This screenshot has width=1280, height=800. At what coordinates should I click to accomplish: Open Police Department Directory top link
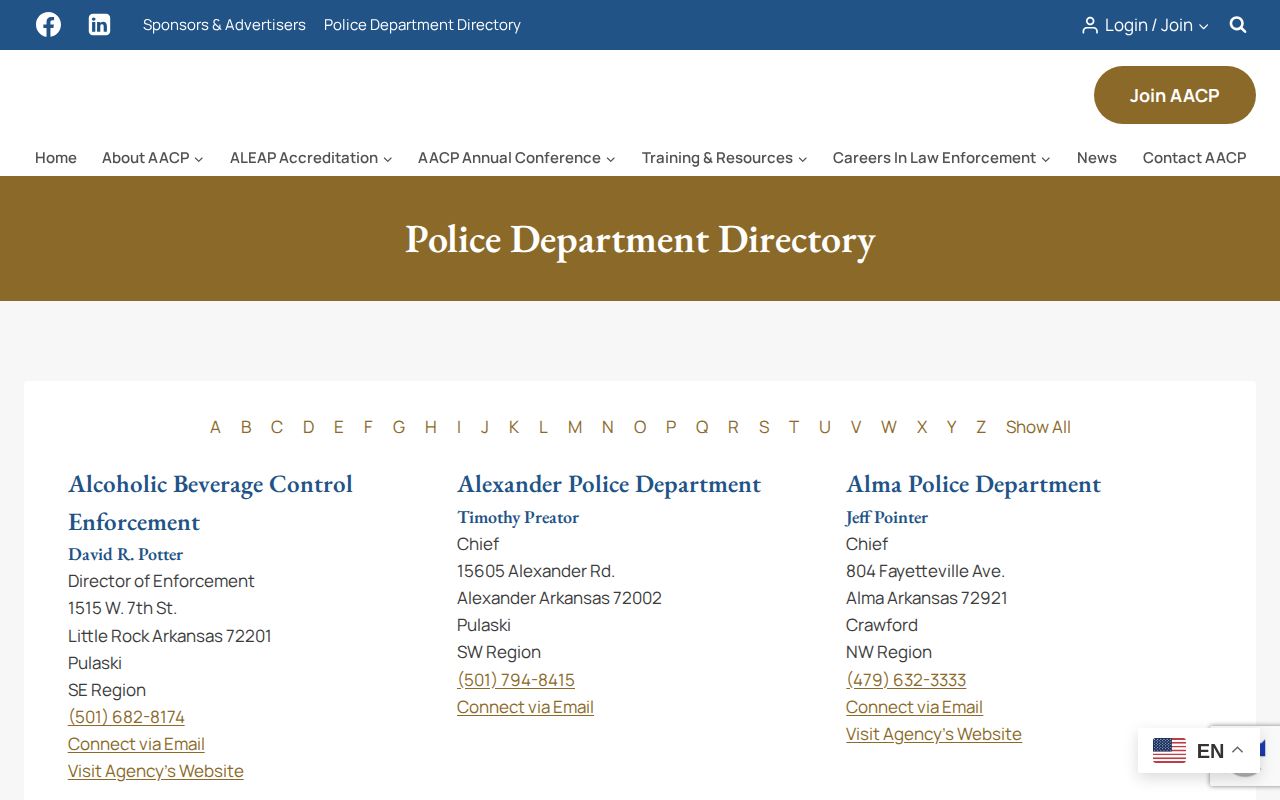pos(422,25)
